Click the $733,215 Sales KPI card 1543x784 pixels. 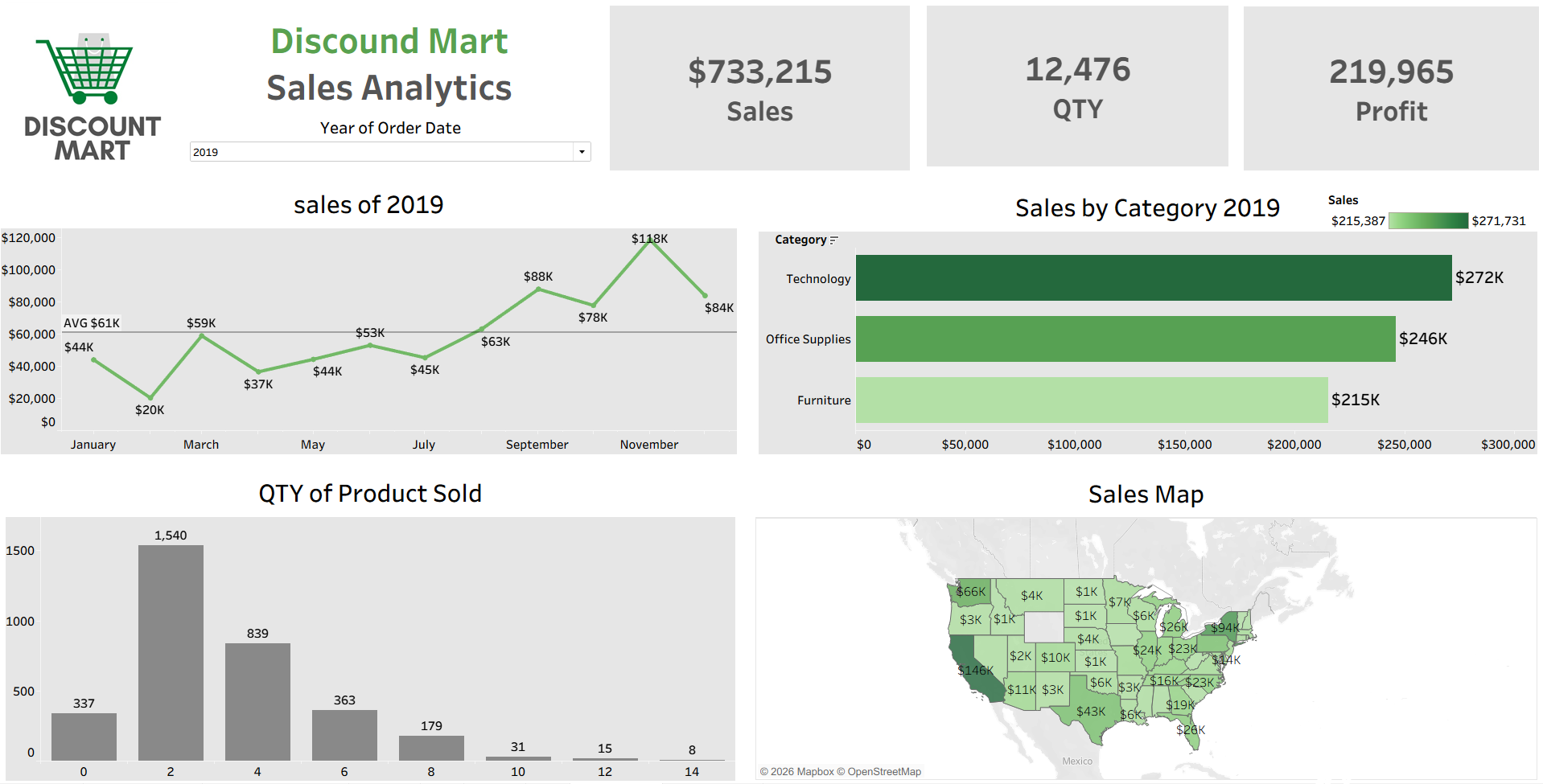click(x=759, y=88)
